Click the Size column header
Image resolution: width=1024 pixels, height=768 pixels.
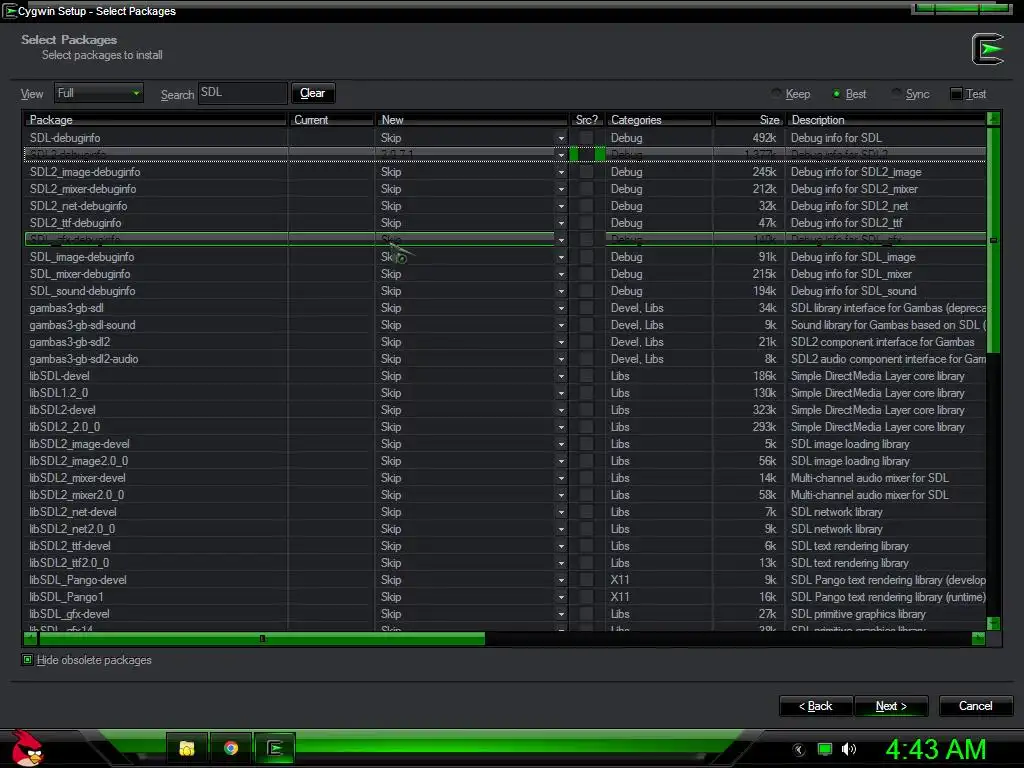(x=748, y=120)
